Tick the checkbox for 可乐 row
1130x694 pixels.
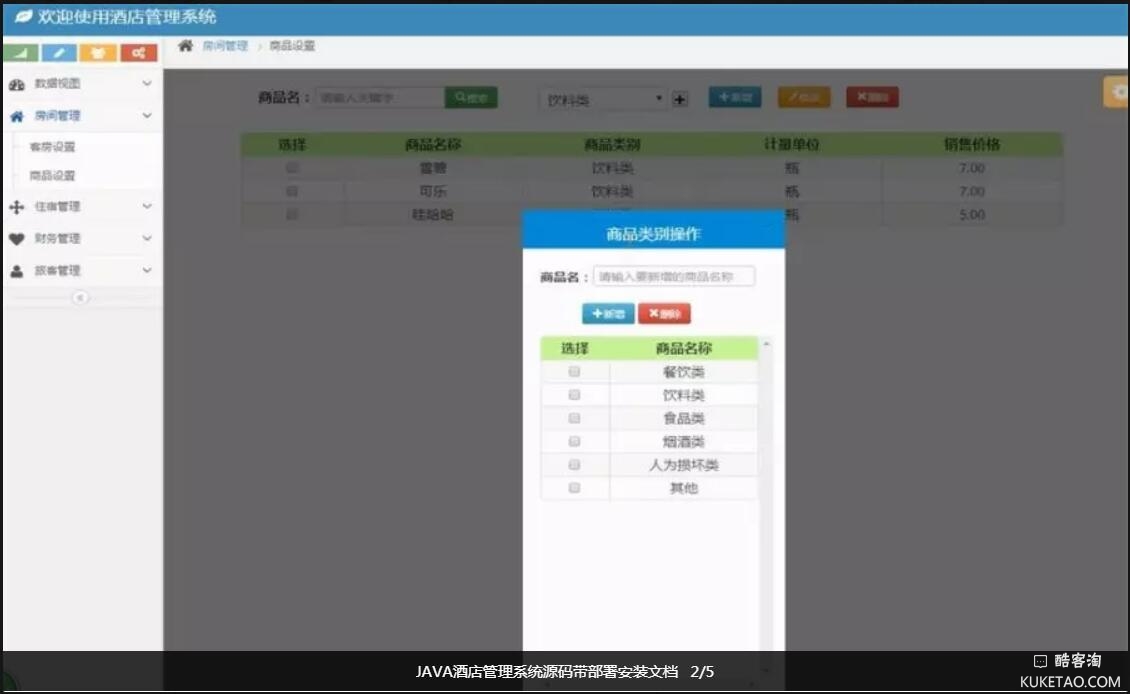(292, 191)
